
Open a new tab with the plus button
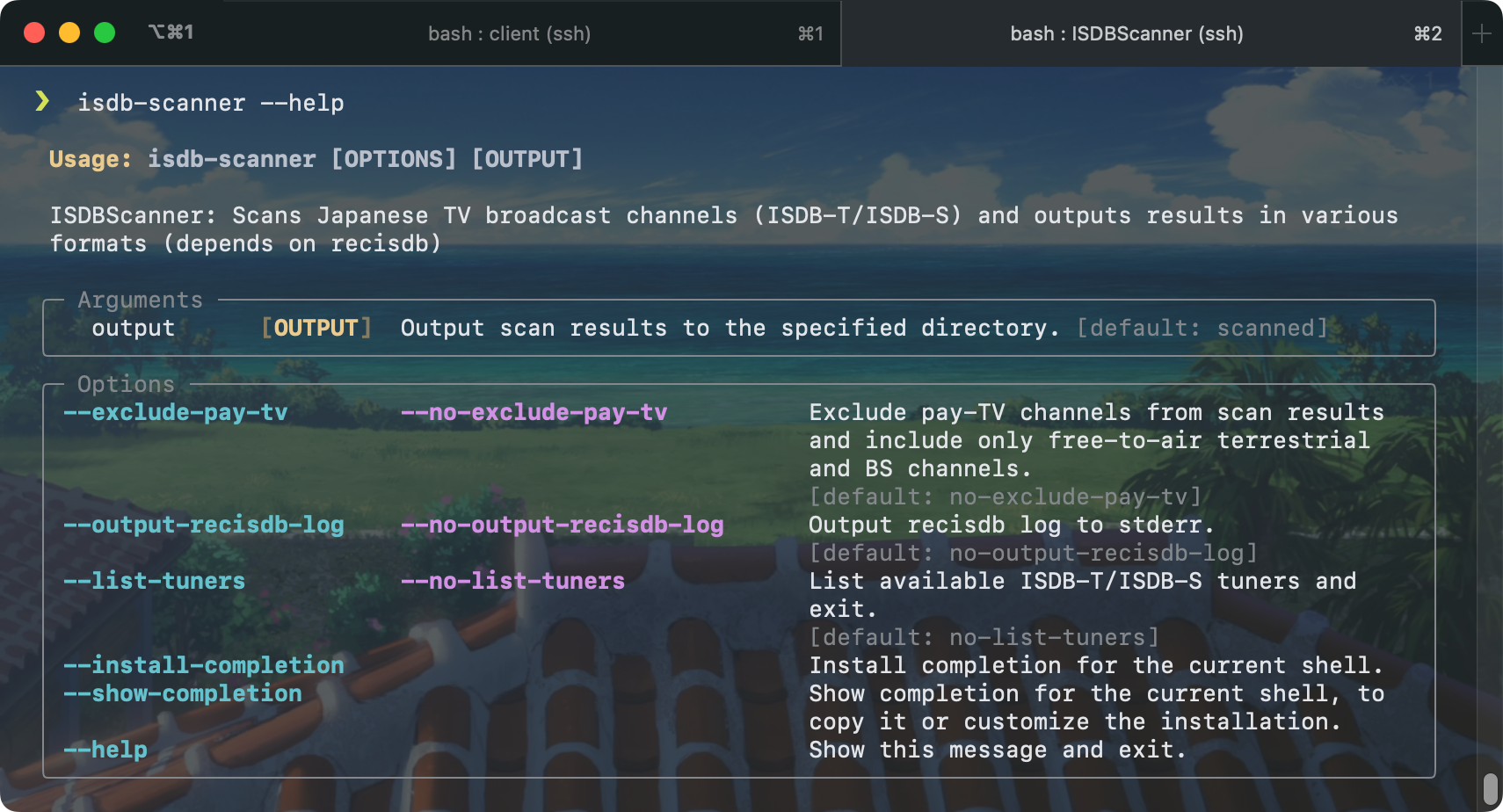click(1483, 33)
